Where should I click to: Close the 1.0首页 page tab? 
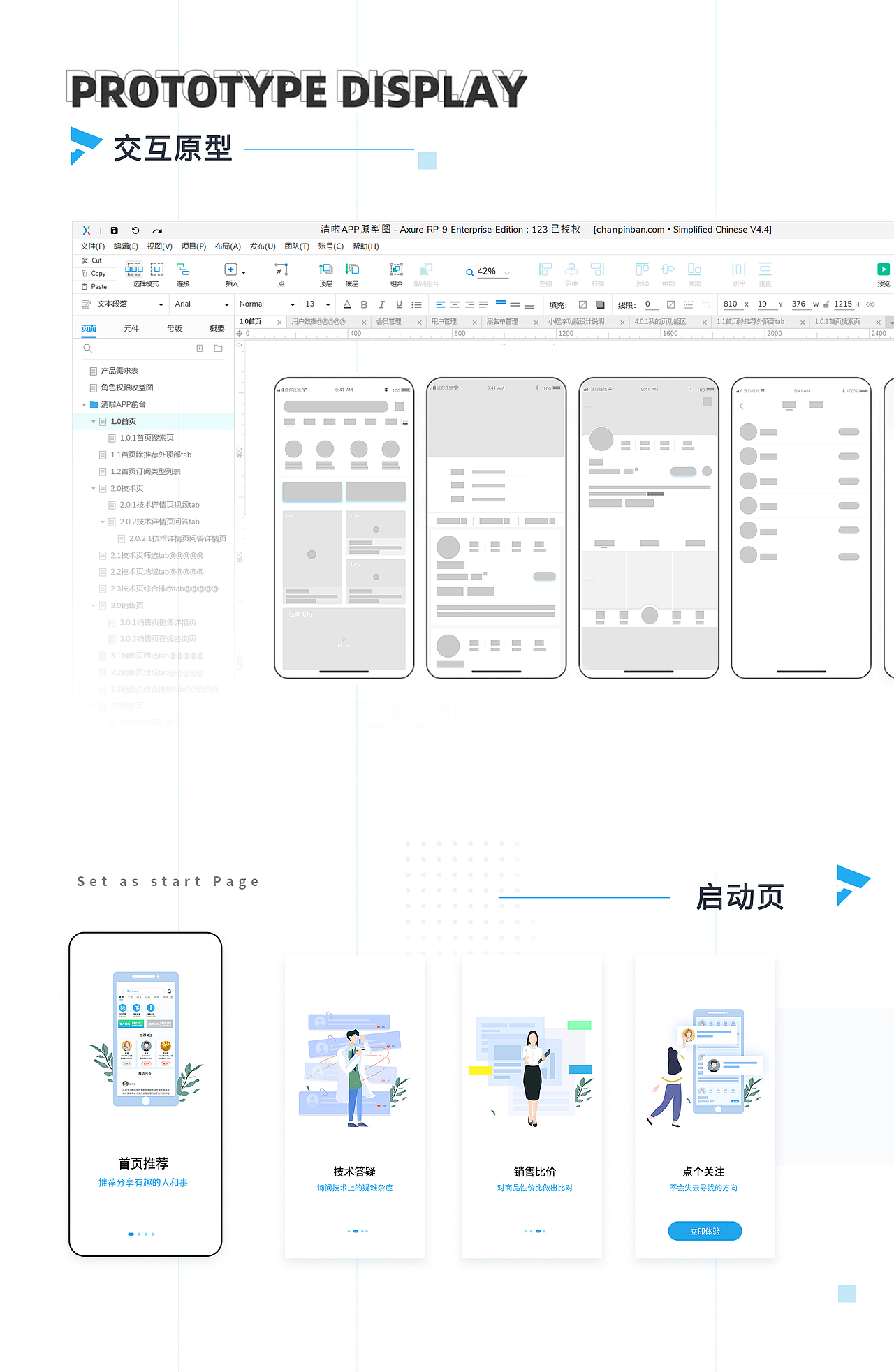tap(279, 323)
